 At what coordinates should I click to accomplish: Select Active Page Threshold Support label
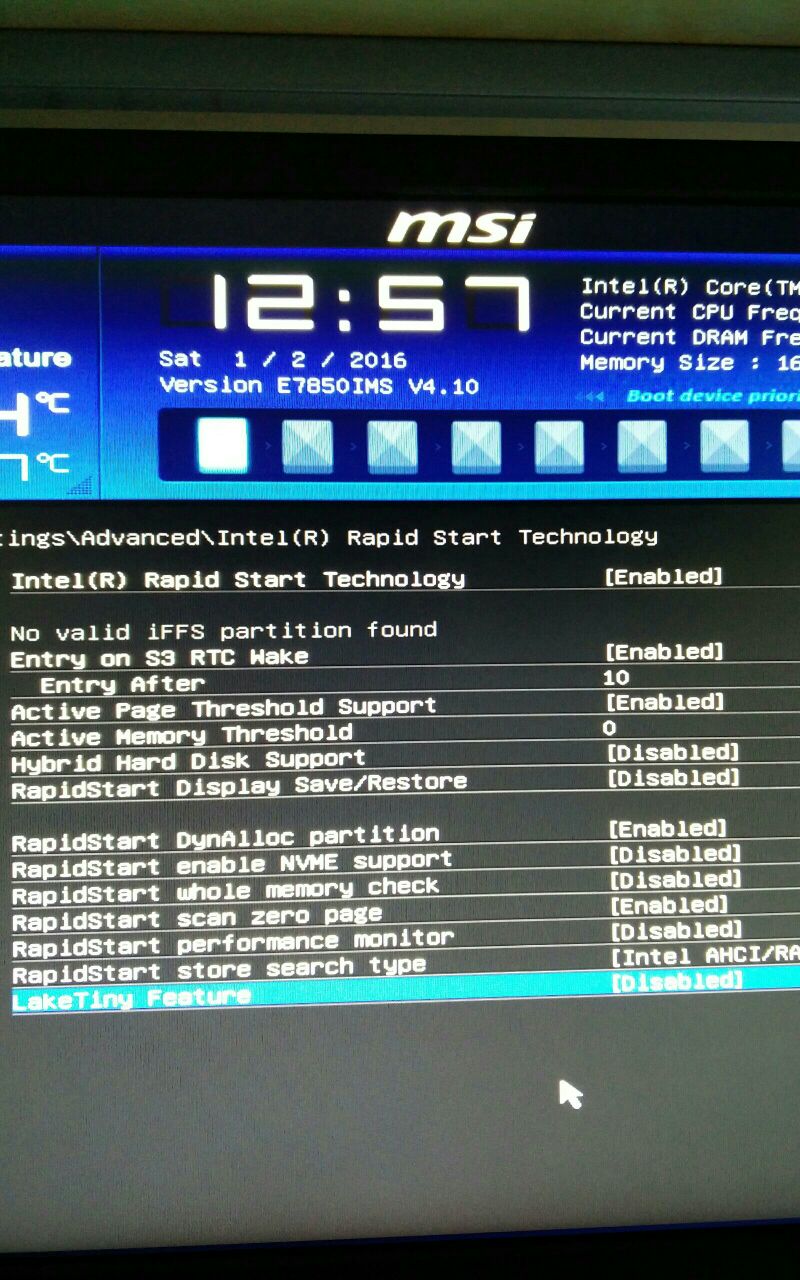tap(224, 708)
